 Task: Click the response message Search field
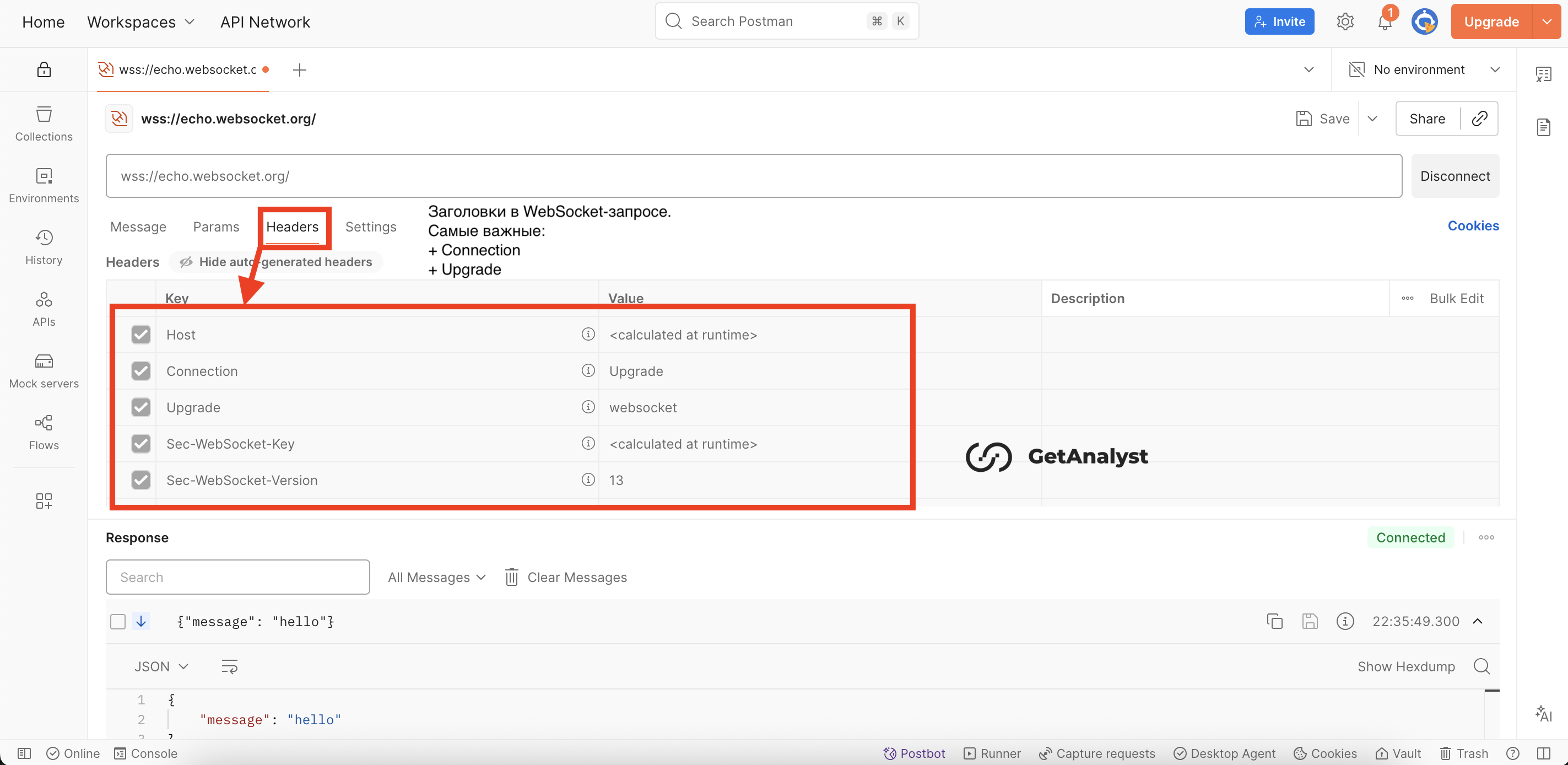(x=237, y=577)
